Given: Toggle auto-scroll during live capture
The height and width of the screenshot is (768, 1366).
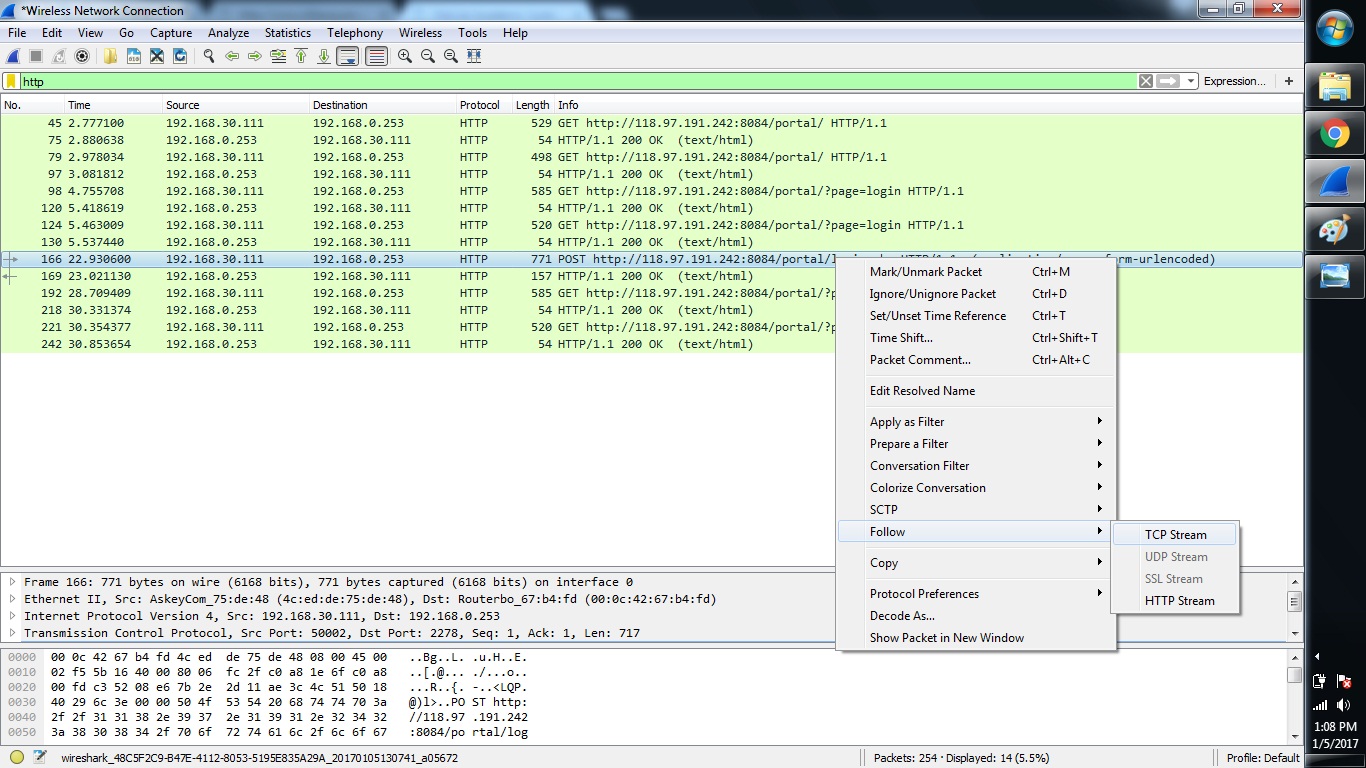Looking at the screenshot, I should point(347,56).
